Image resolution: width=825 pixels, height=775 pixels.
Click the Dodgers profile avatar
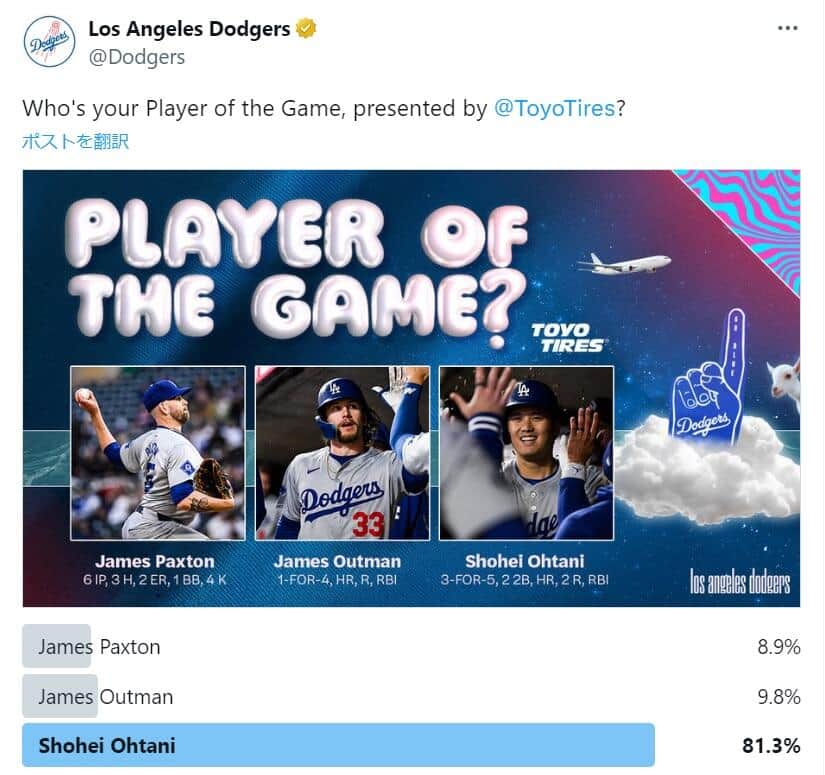click(x=50, y=42)
